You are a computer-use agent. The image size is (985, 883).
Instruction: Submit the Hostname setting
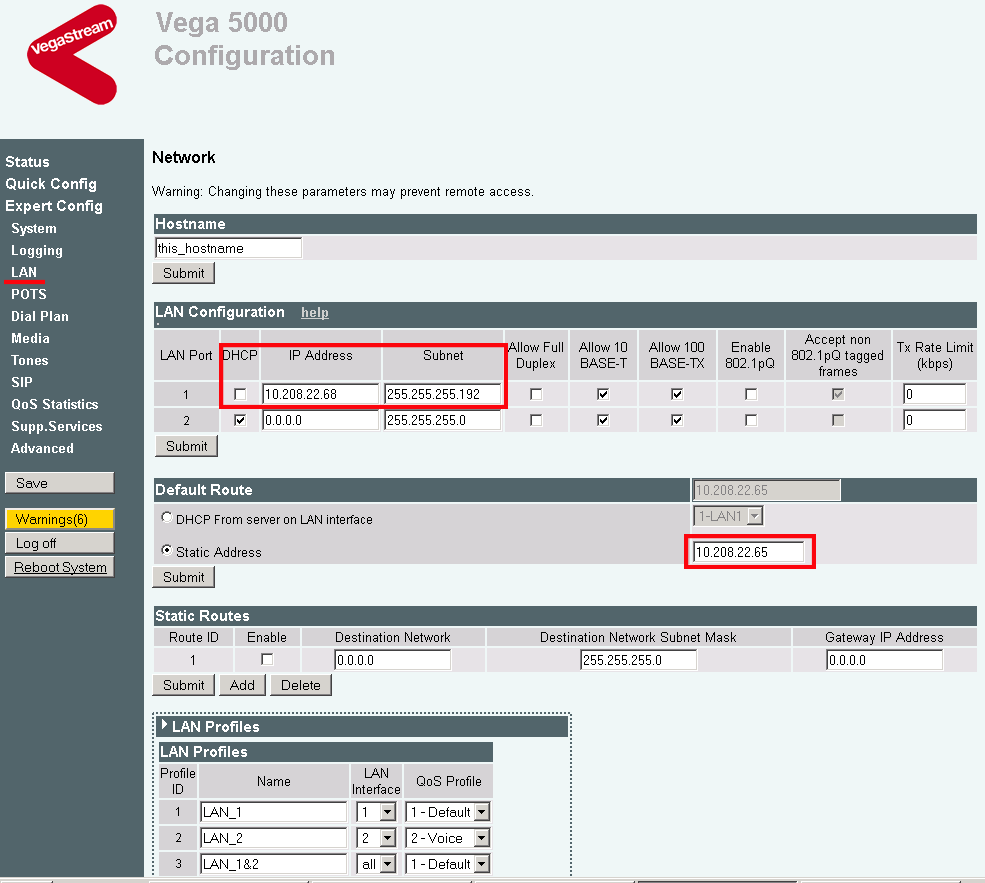[183, 273]
